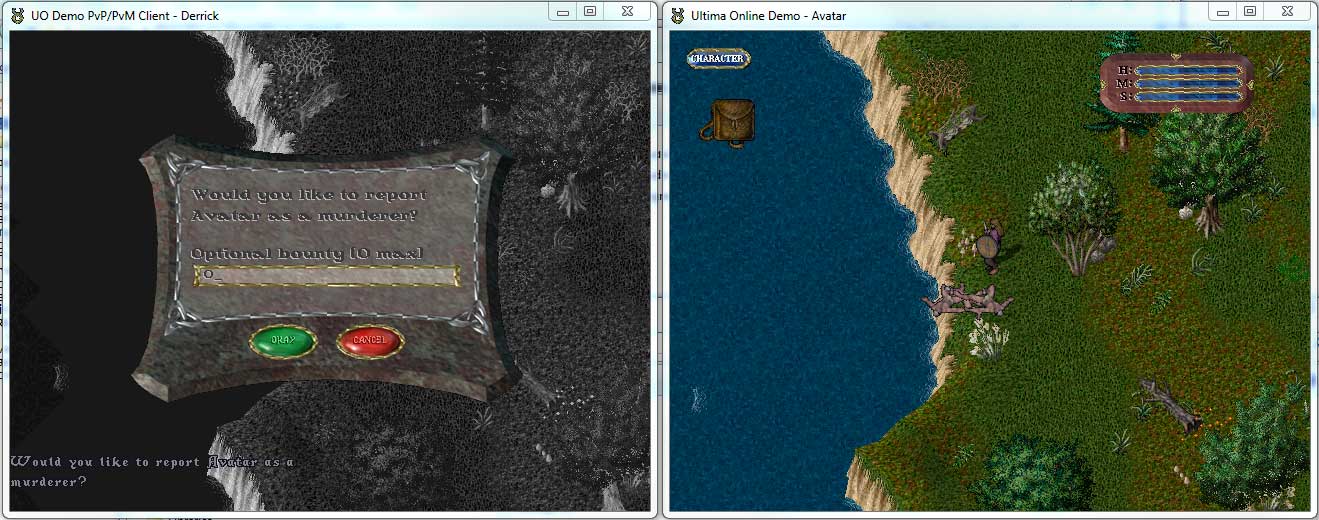Click the murderer report message in bottom-left journal

[150, 471]
